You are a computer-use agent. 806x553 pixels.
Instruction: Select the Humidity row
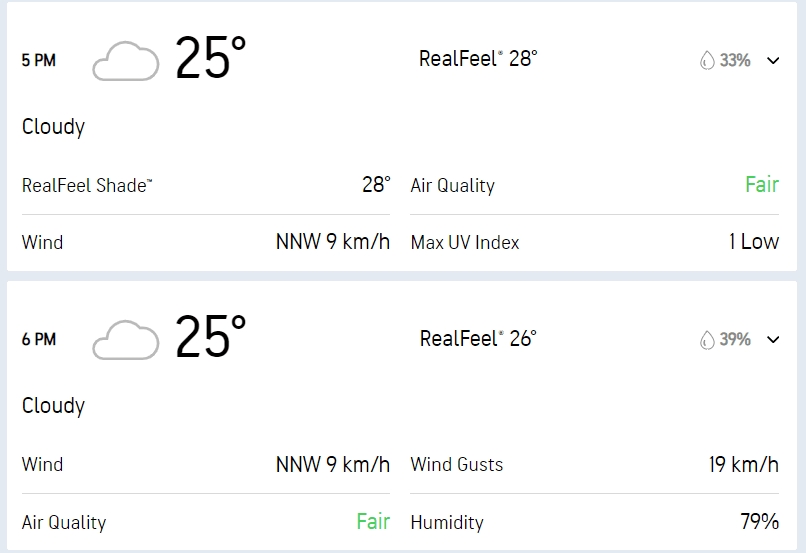tap(594, 522)
